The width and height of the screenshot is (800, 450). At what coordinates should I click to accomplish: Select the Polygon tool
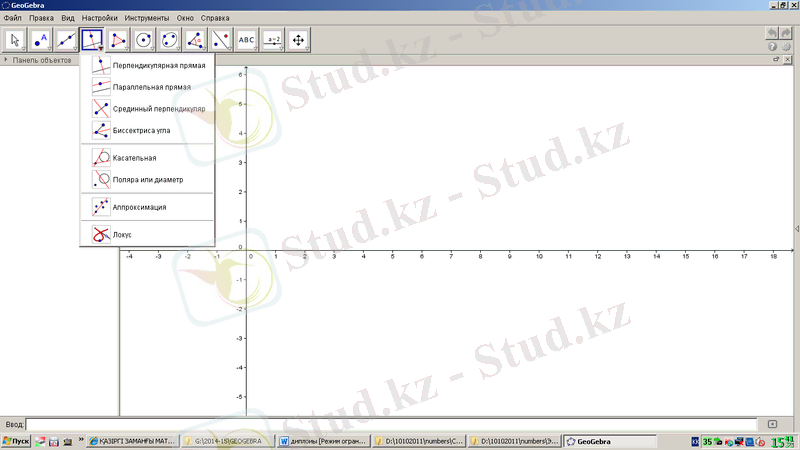click(118, 40)
